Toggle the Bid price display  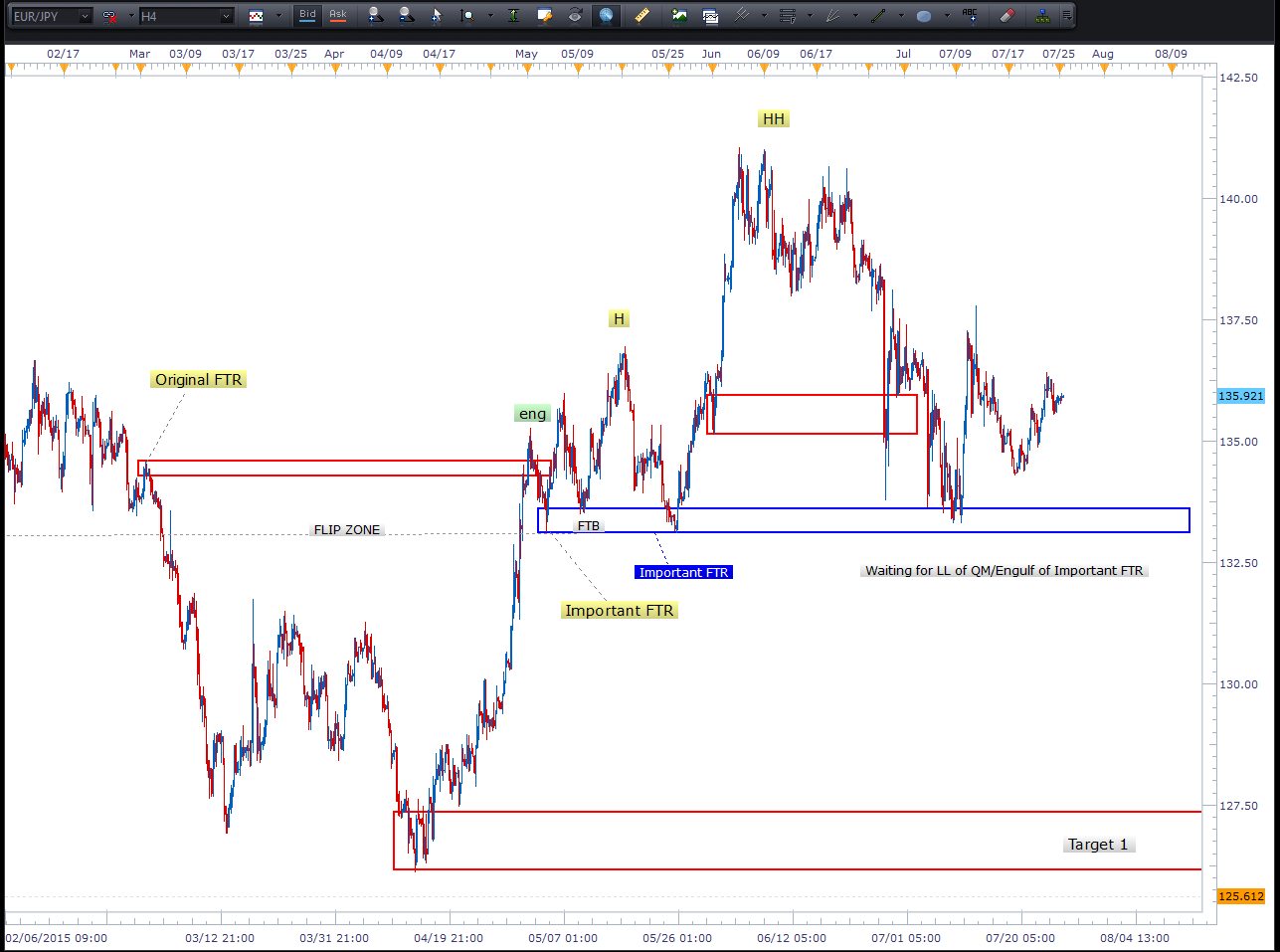tap(308, 15)
